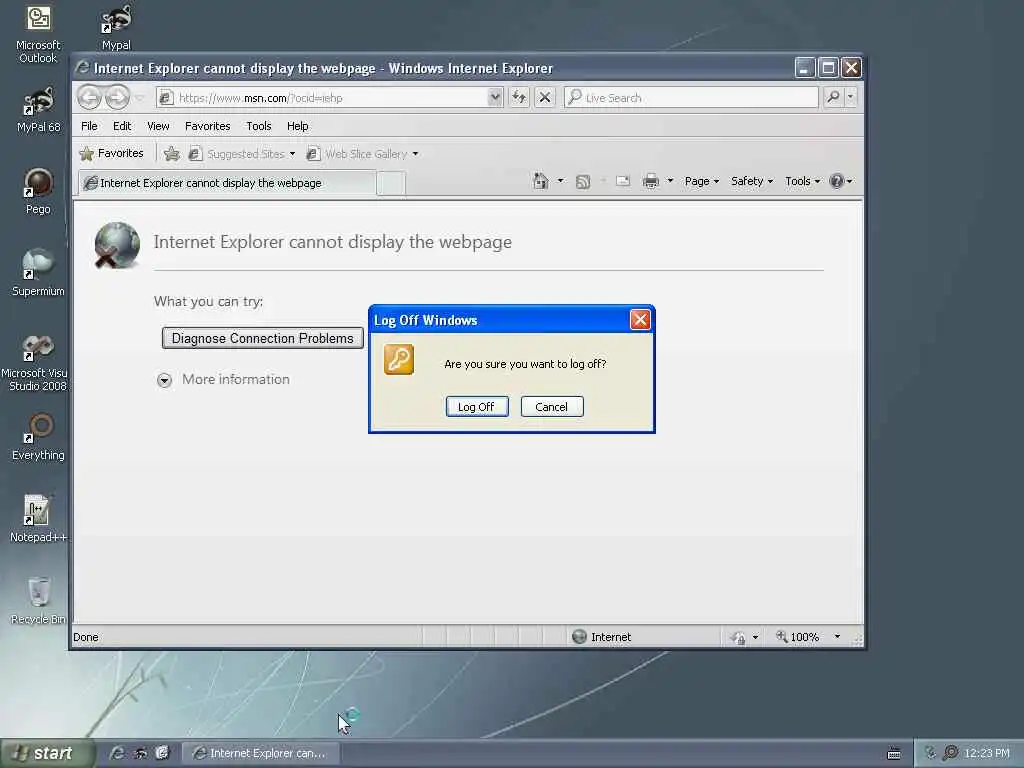Viewport: 1024px width, 768px height.
Task: Open recent pages dropdown beside Forward
Action: pos(140,98)
